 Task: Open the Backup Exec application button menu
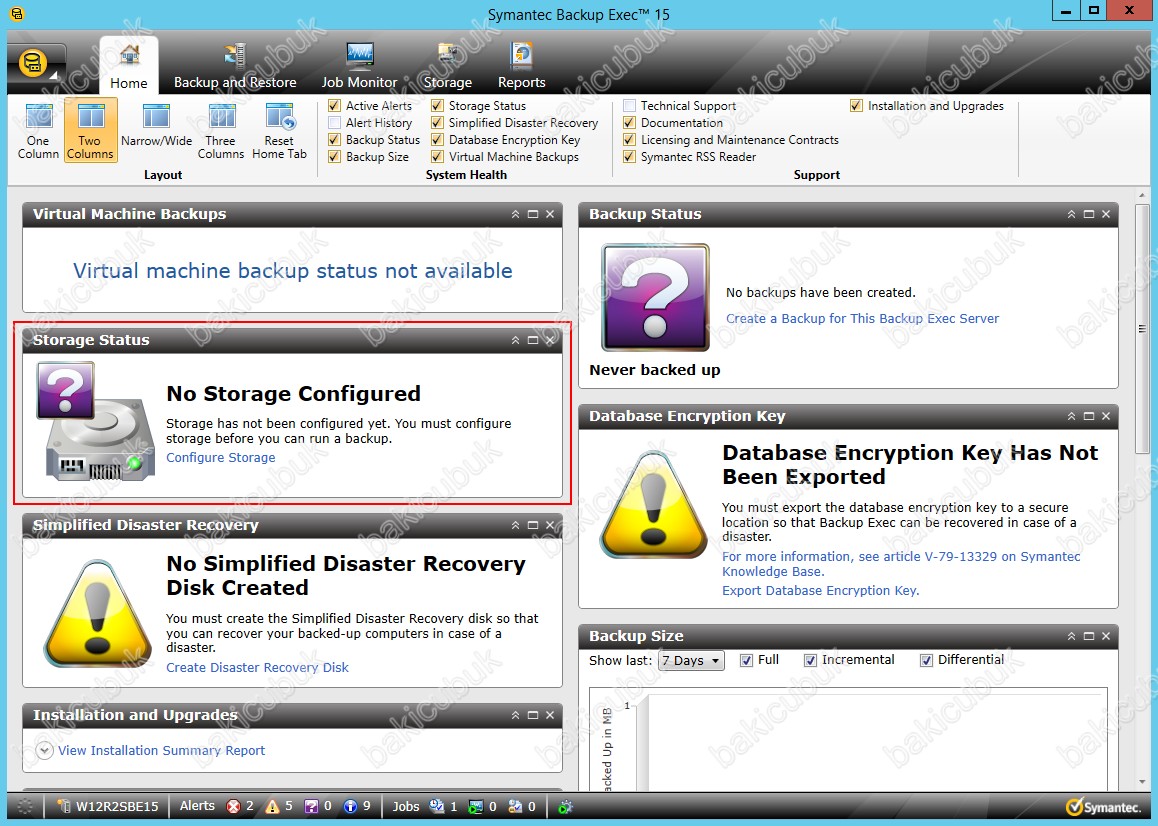[x=35, y=64]
